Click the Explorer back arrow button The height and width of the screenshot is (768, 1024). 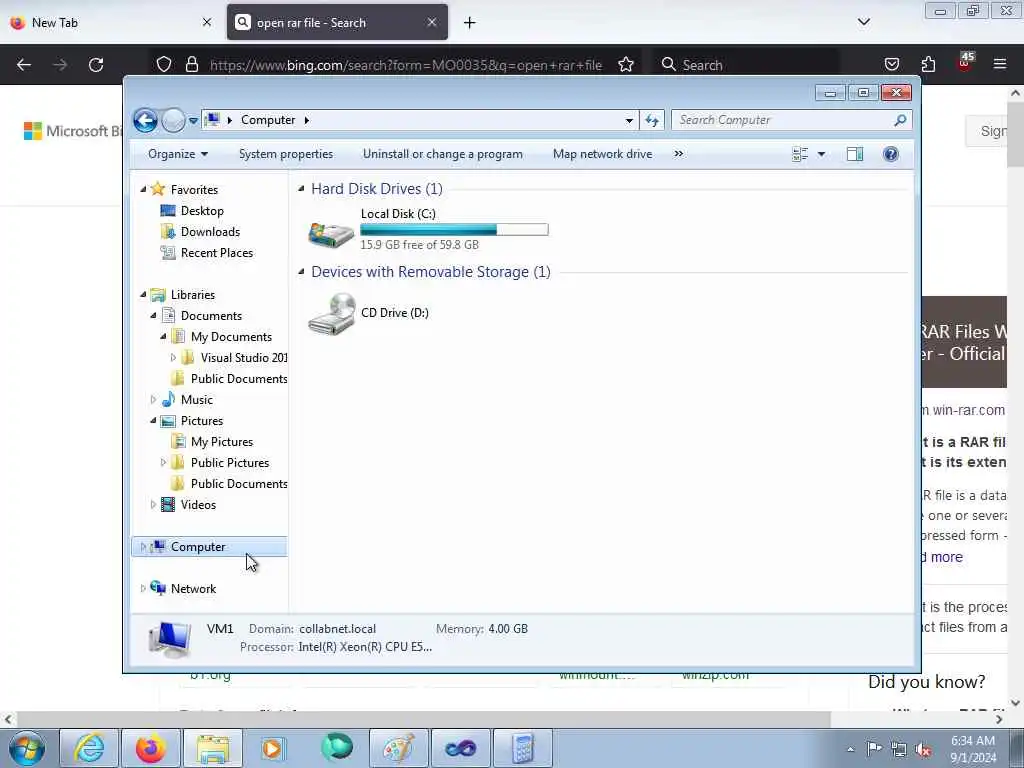click(x=145, y=120)
